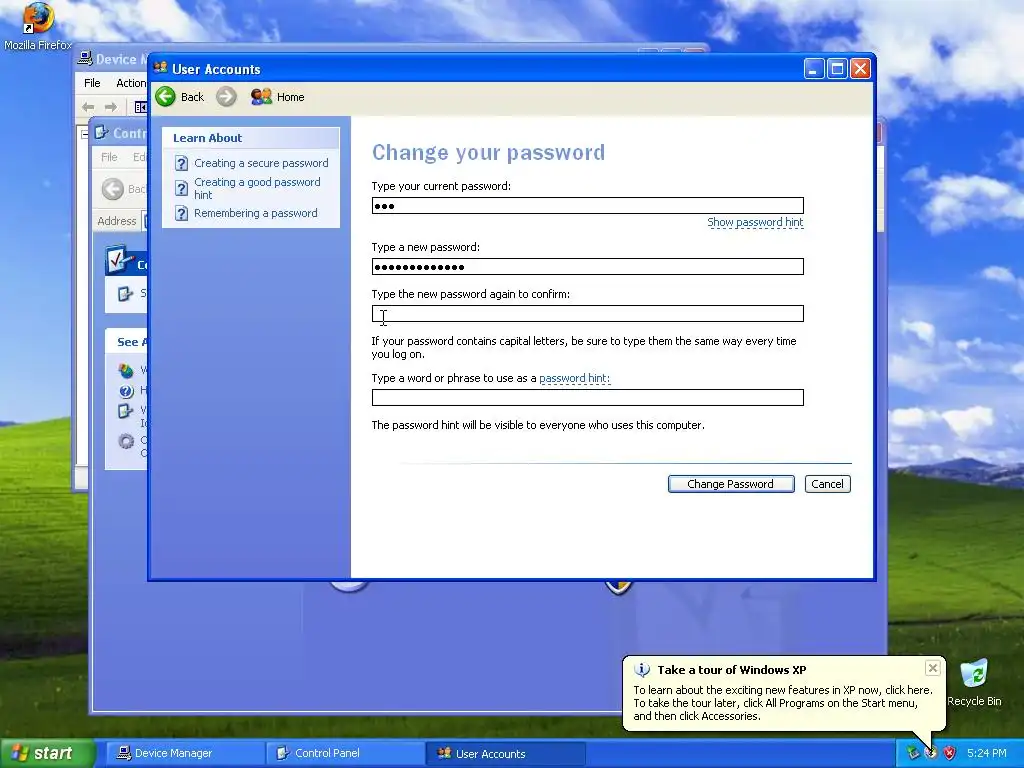Viewport: 1024px width, 768px height.
Task: Click the password hint: link
Action: tap(574, 378)
